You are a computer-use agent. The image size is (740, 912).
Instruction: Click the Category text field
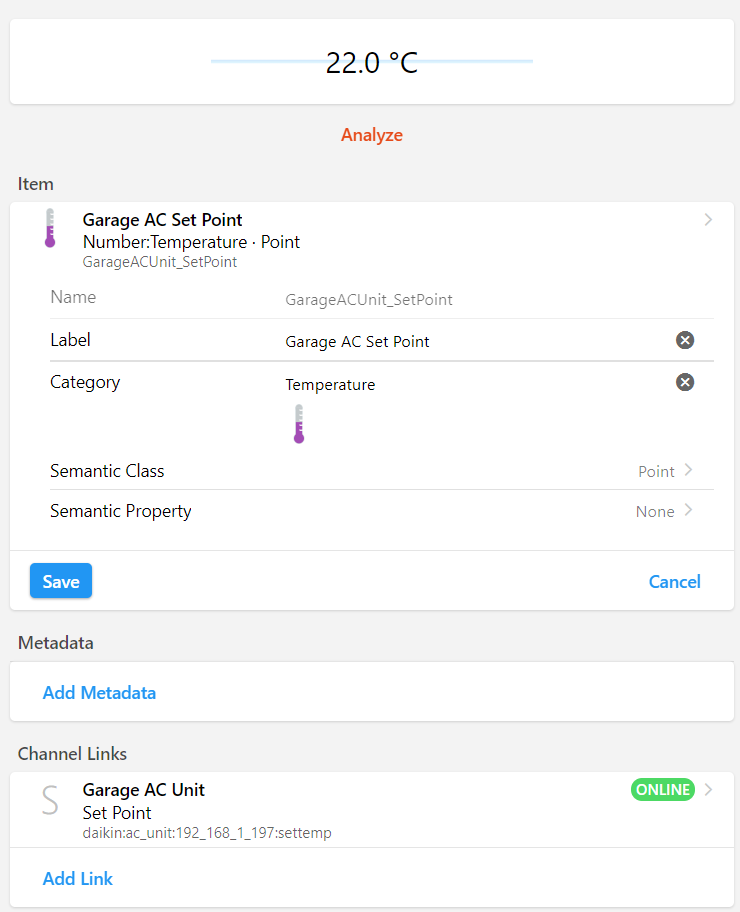tap(470, 384)
